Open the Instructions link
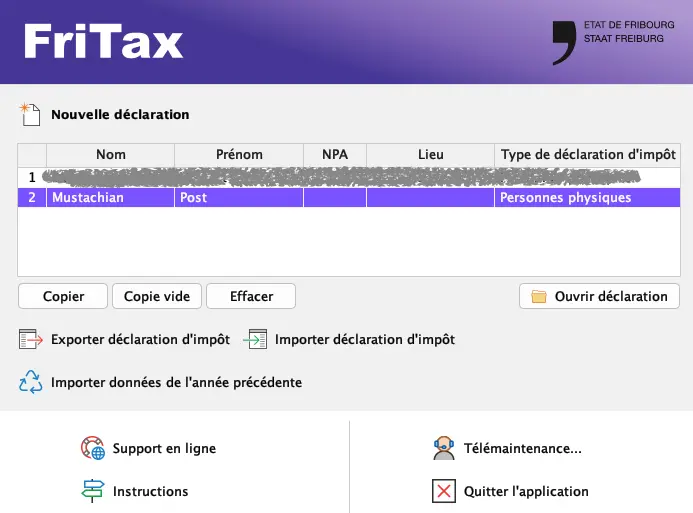 150,491
